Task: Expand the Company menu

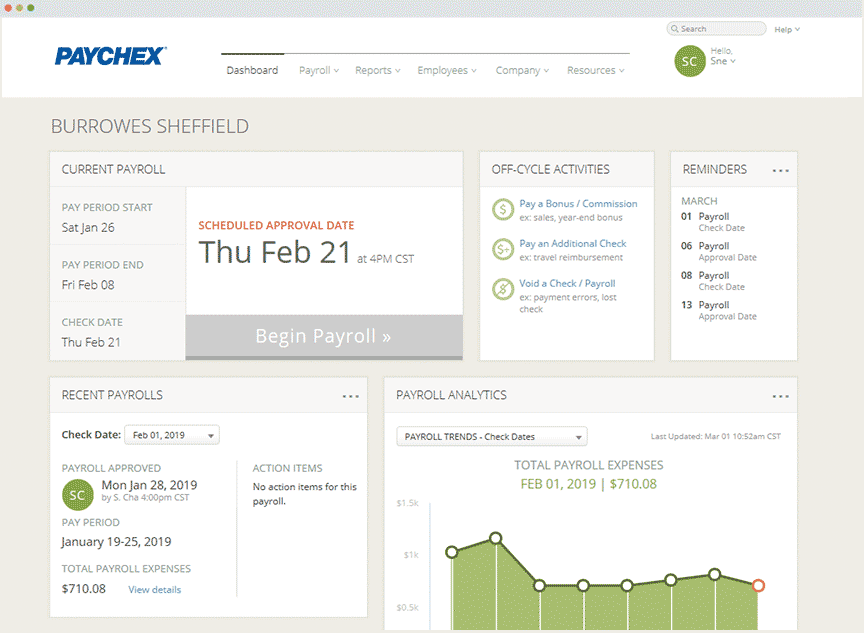Action: 522,70
